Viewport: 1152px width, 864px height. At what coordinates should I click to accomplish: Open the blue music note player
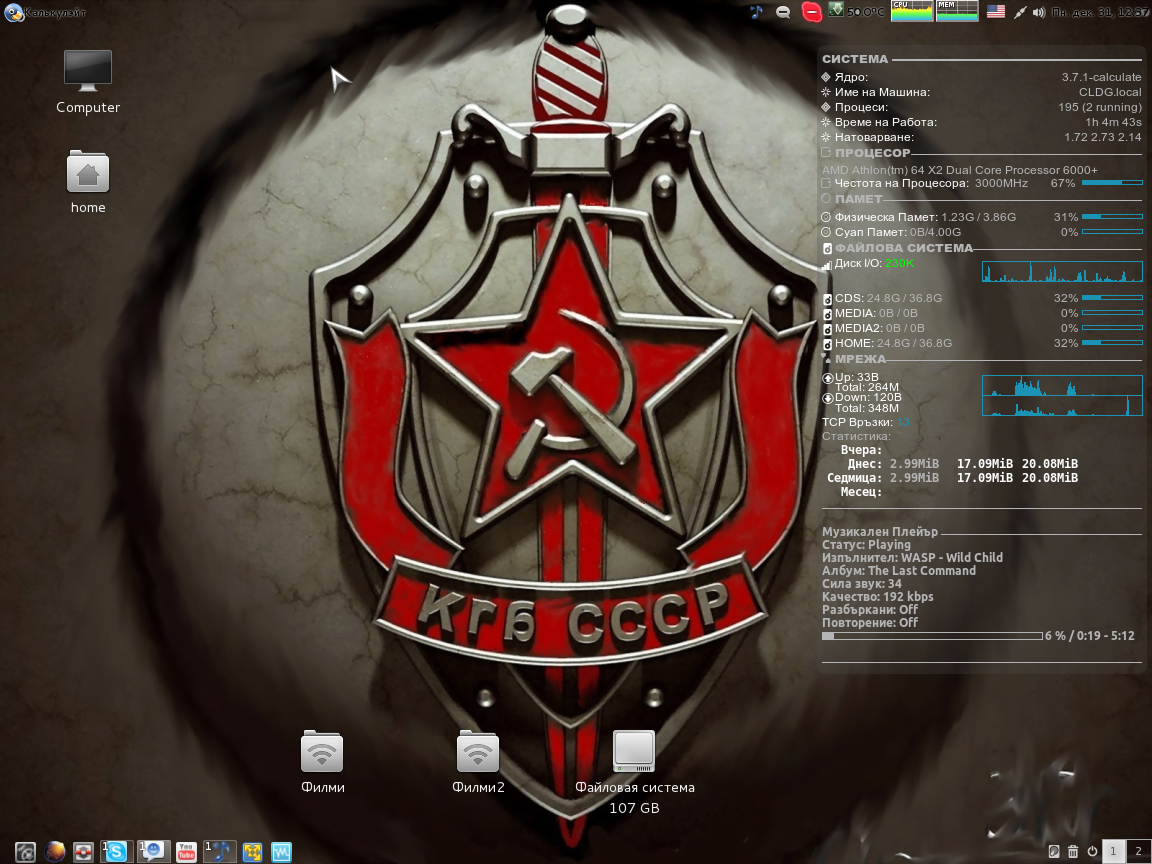pos(220,852)
